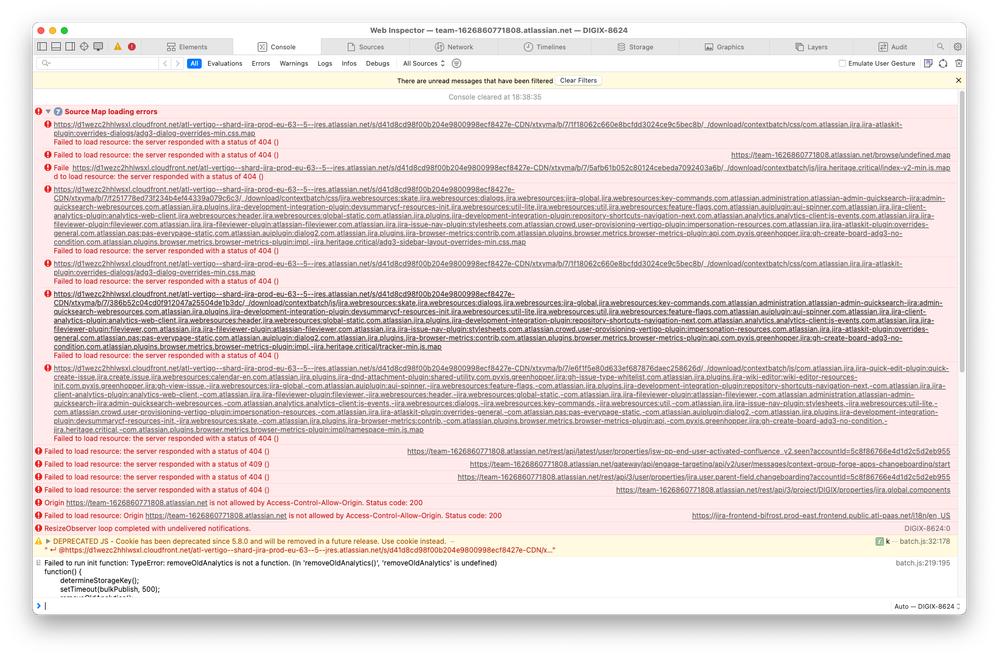999x658 pixels.
Task: Switch to the Timelines tab
Action: [545, 46]
